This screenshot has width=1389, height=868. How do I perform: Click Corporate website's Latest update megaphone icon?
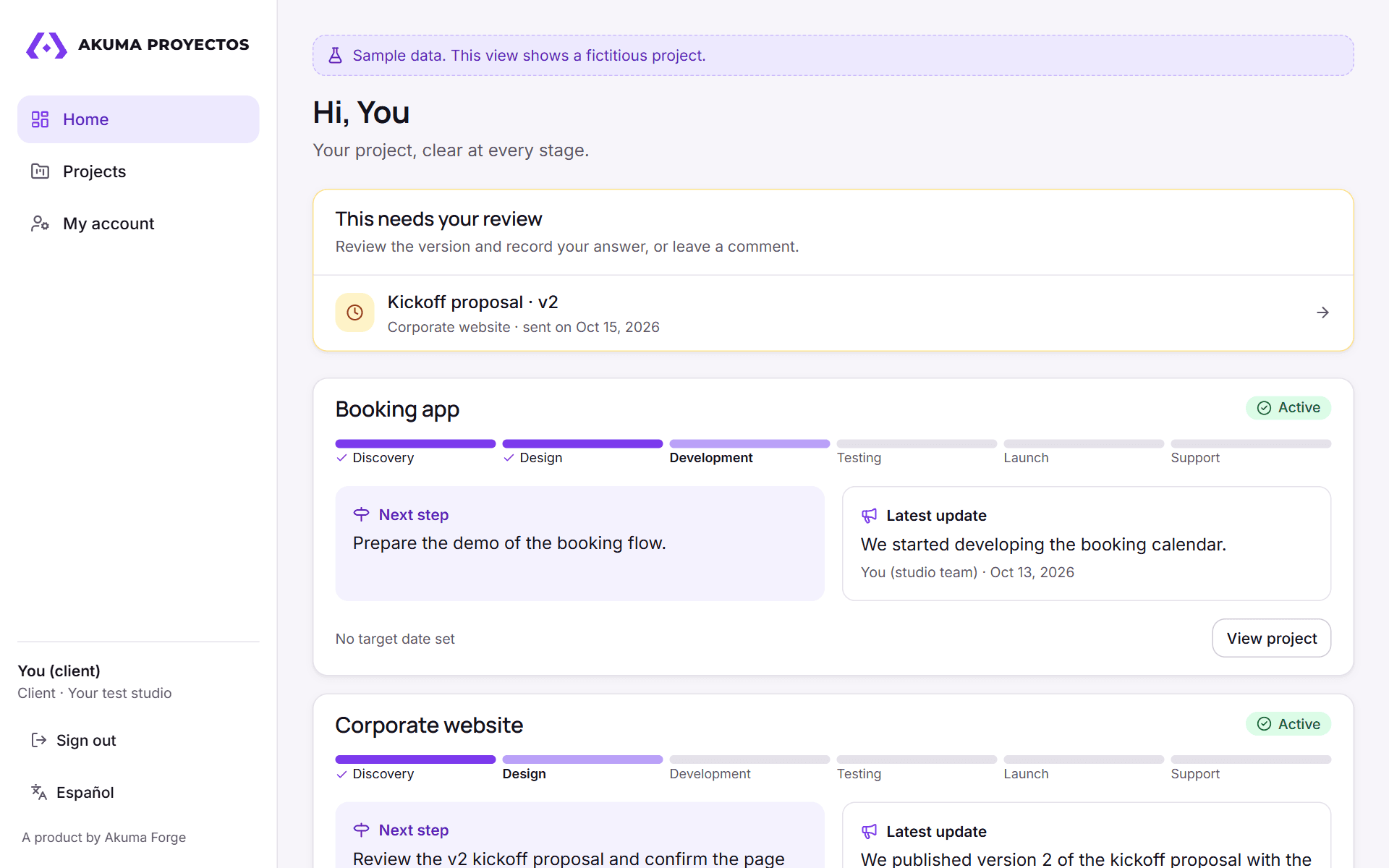[x=869, y=832]
